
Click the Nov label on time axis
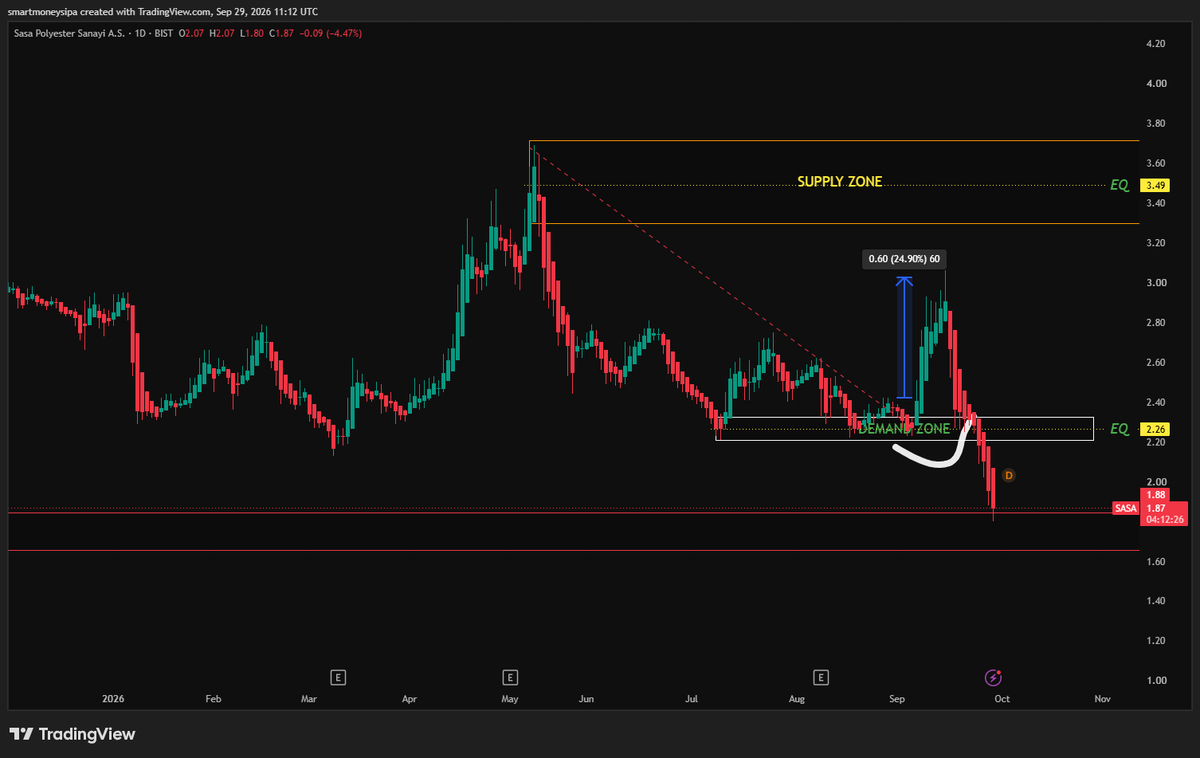pyautogui.click(x=1102, y=699)
